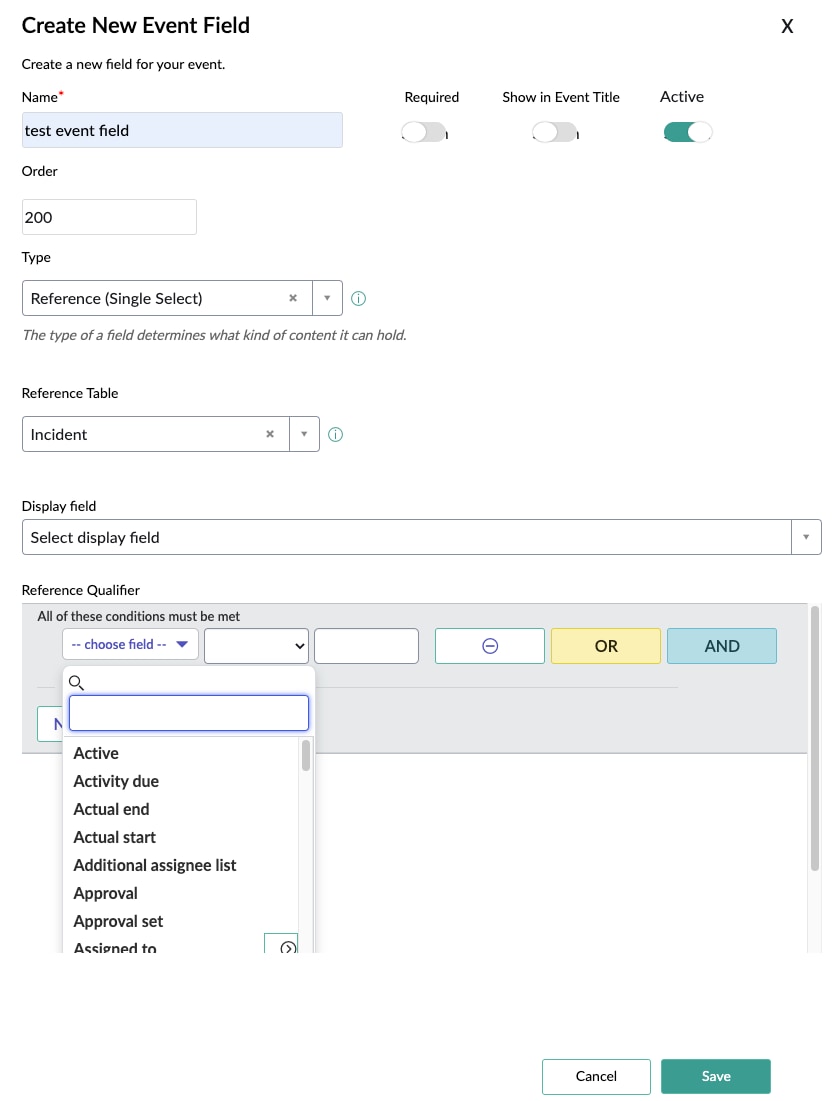Click OR to add an alternate condition
Viewport: 832px width, 1101px height.
pos(605,645)
